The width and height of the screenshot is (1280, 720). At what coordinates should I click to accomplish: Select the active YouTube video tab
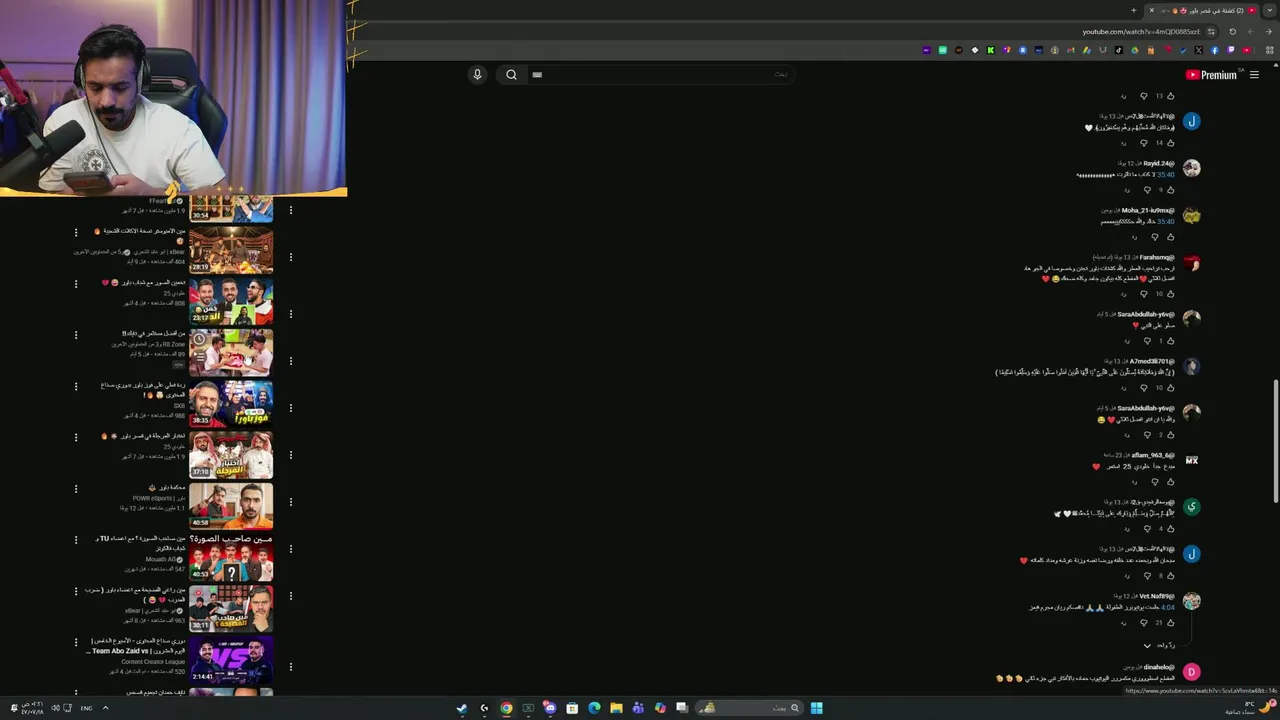1203,10
